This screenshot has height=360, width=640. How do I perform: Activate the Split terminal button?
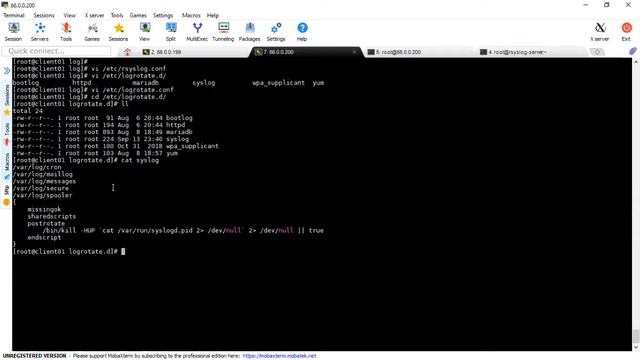click(171, 32)
